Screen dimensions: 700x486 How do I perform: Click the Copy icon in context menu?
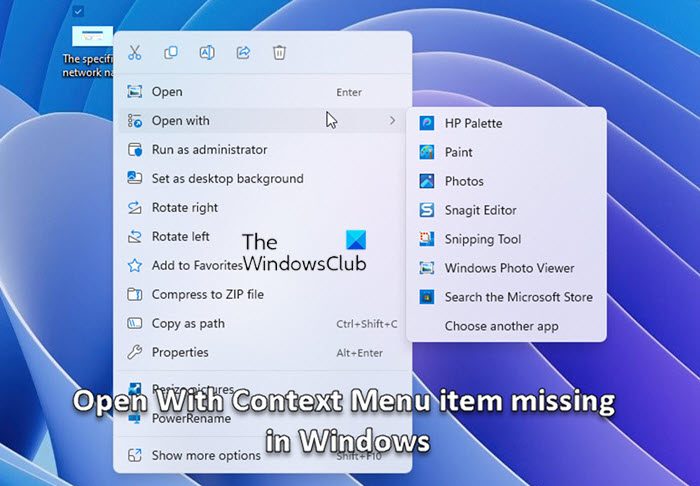[171, 53]
